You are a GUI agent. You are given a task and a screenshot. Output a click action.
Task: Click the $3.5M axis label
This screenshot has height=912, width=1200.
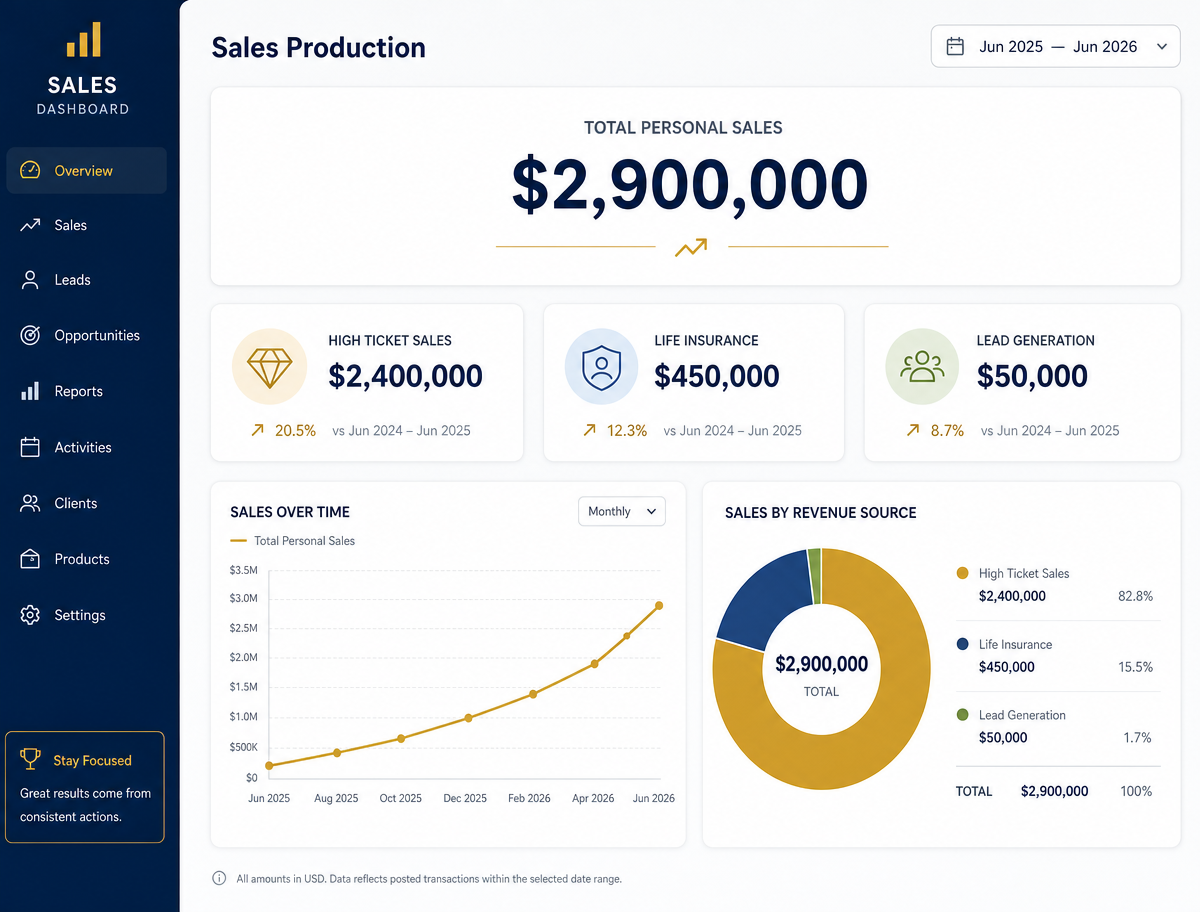coord(243,570)
